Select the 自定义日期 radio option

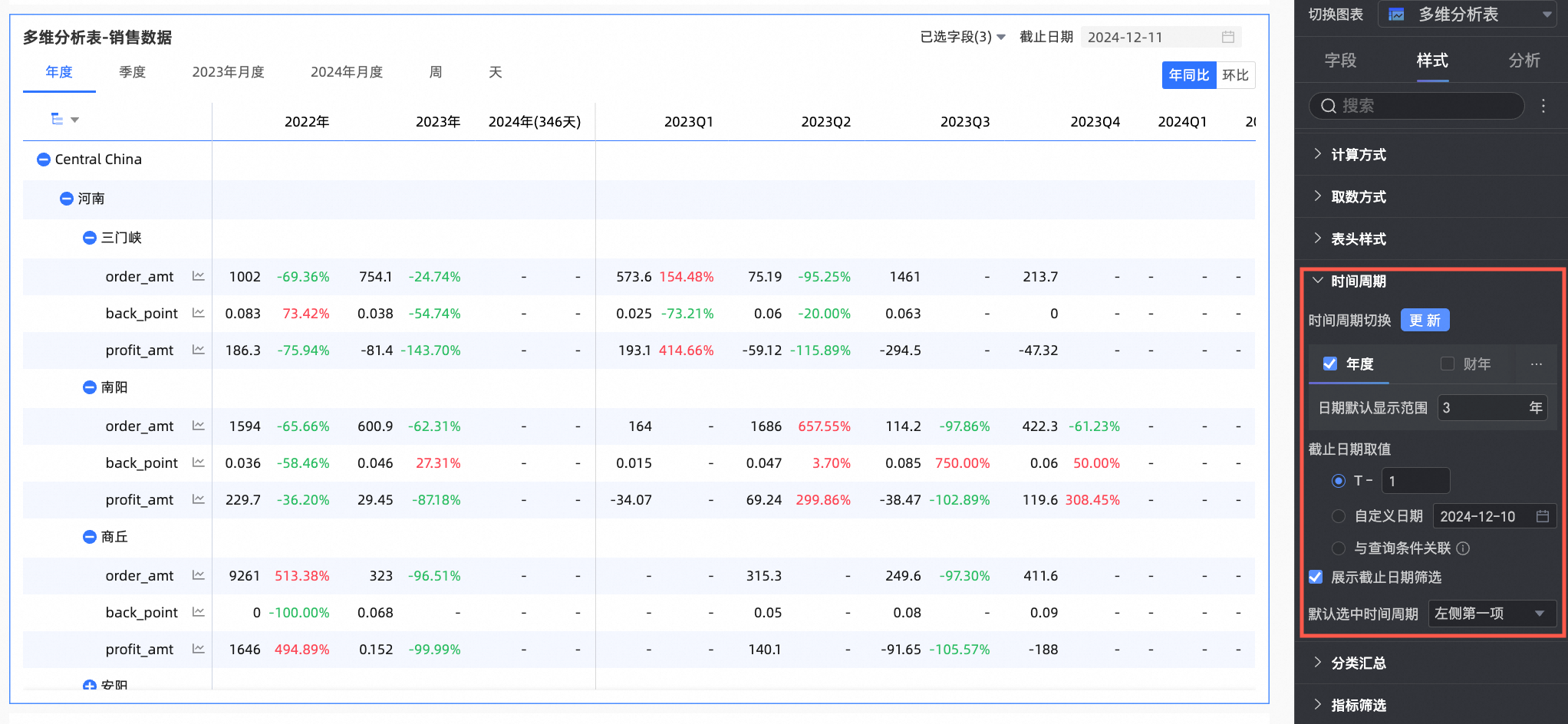(x=1339, y=516)
